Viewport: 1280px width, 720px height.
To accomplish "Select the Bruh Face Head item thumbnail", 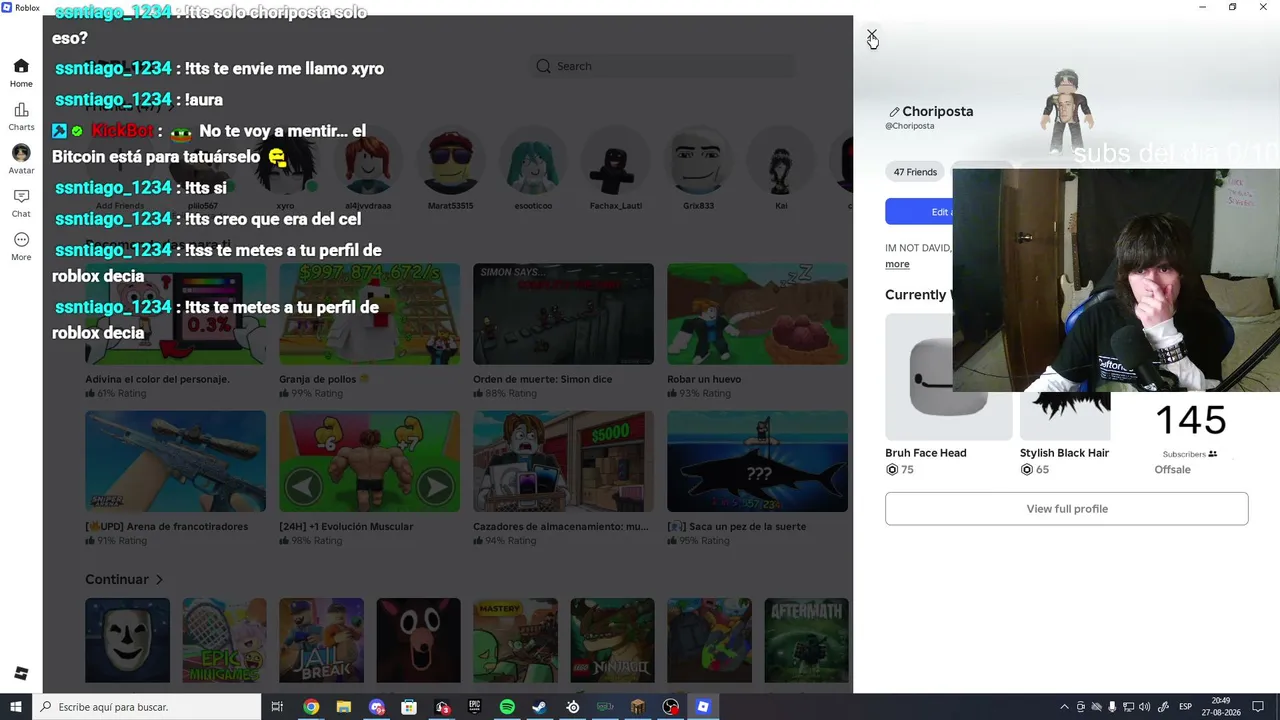I will point(948,377).
